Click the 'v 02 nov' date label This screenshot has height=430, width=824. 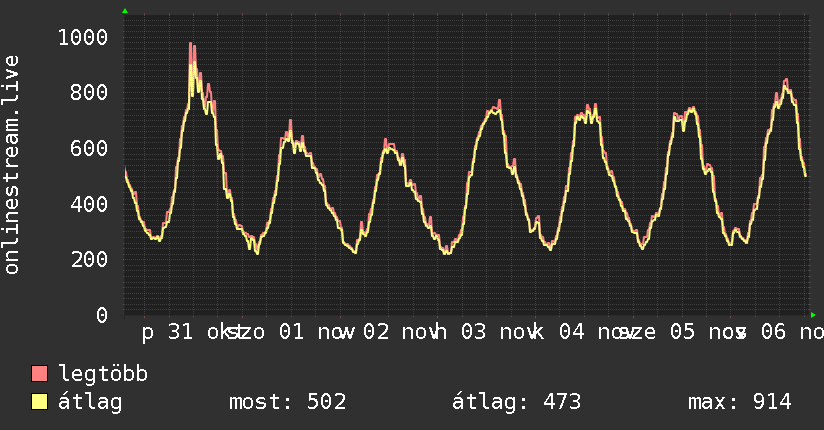[389, 332]
